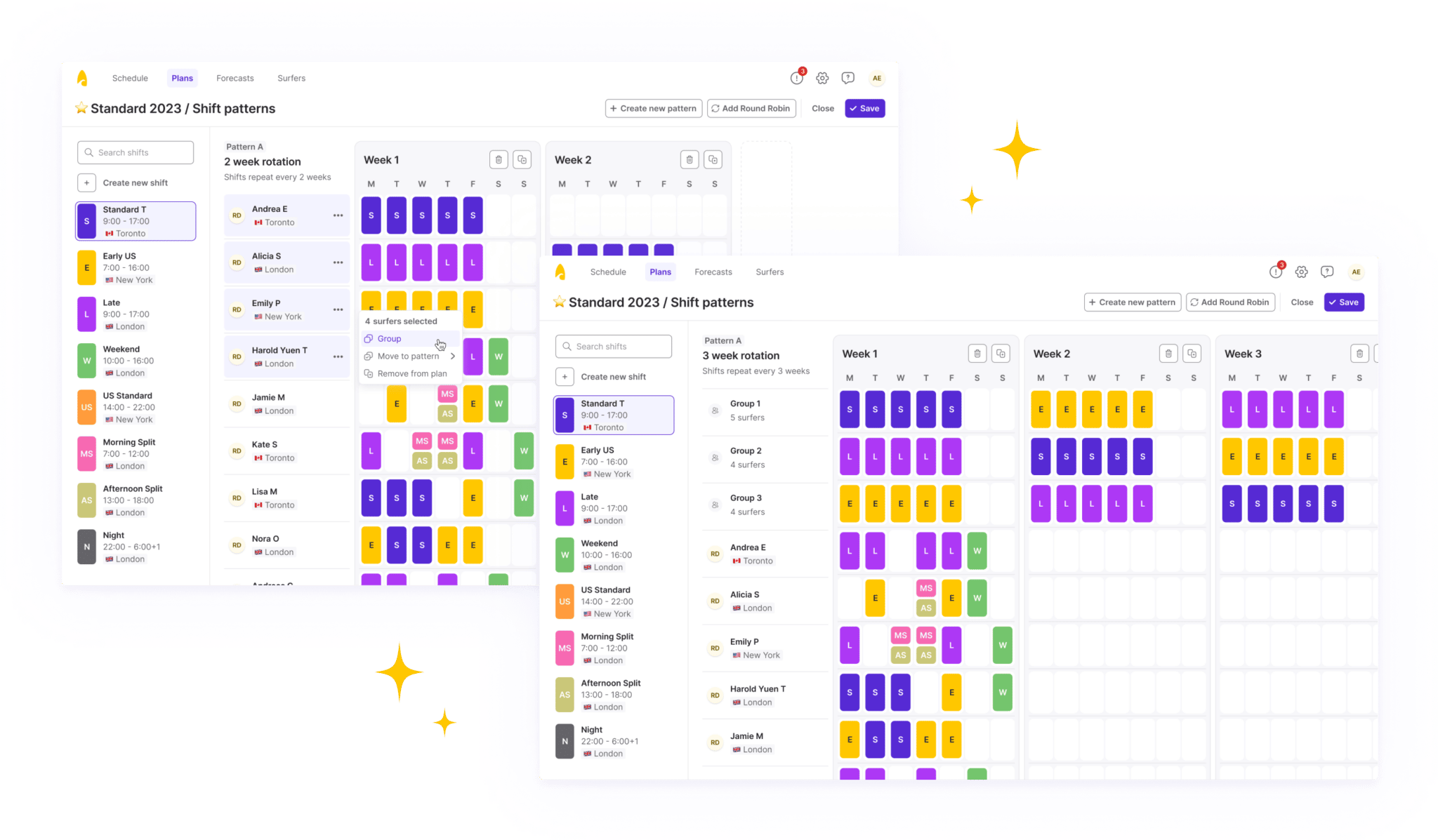Select Group 2 row in front window
Screen dimensions: 1438x840
point(765,457)
